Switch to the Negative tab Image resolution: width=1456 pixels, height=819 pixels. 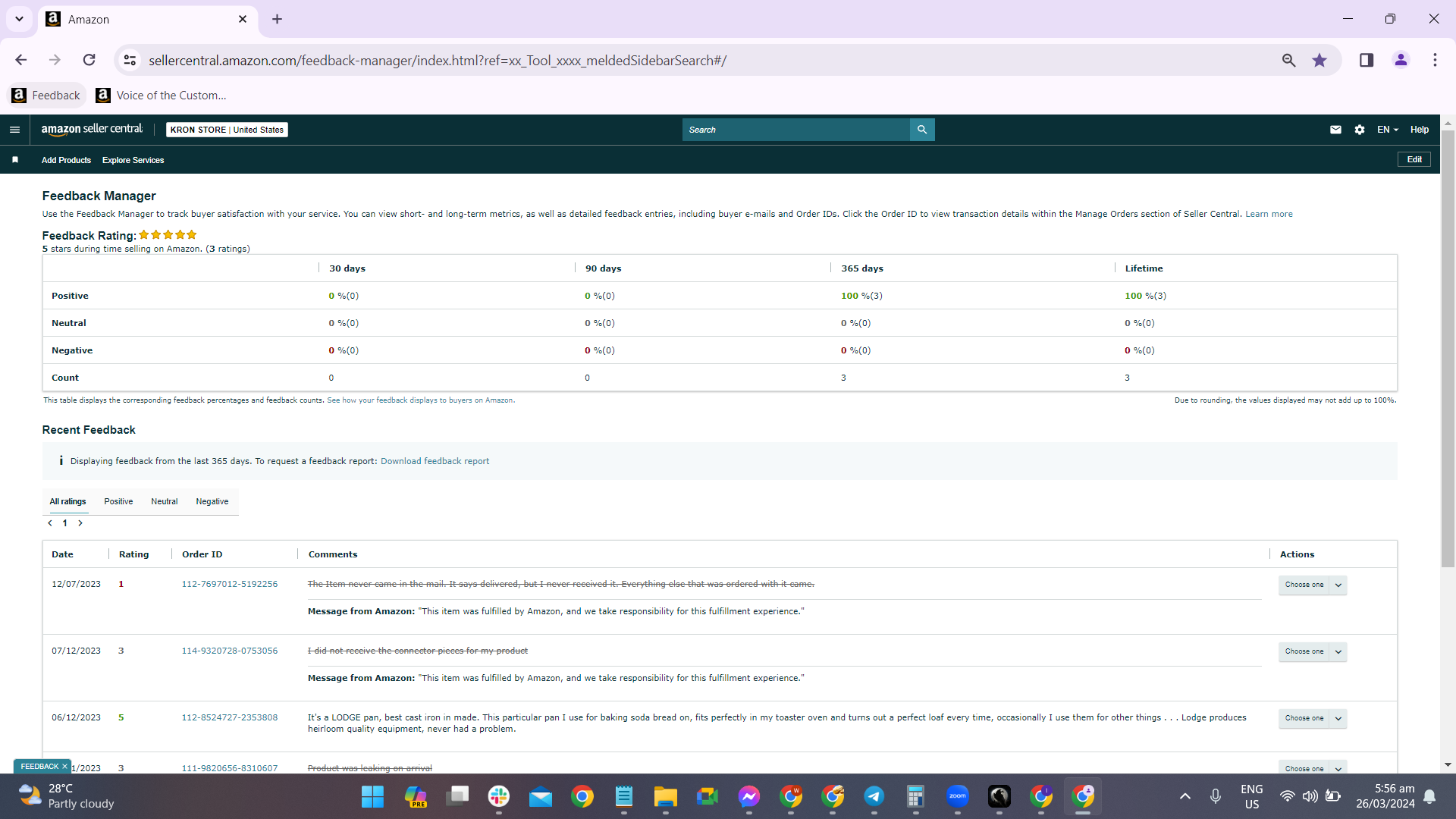click(x=212, y=502)
